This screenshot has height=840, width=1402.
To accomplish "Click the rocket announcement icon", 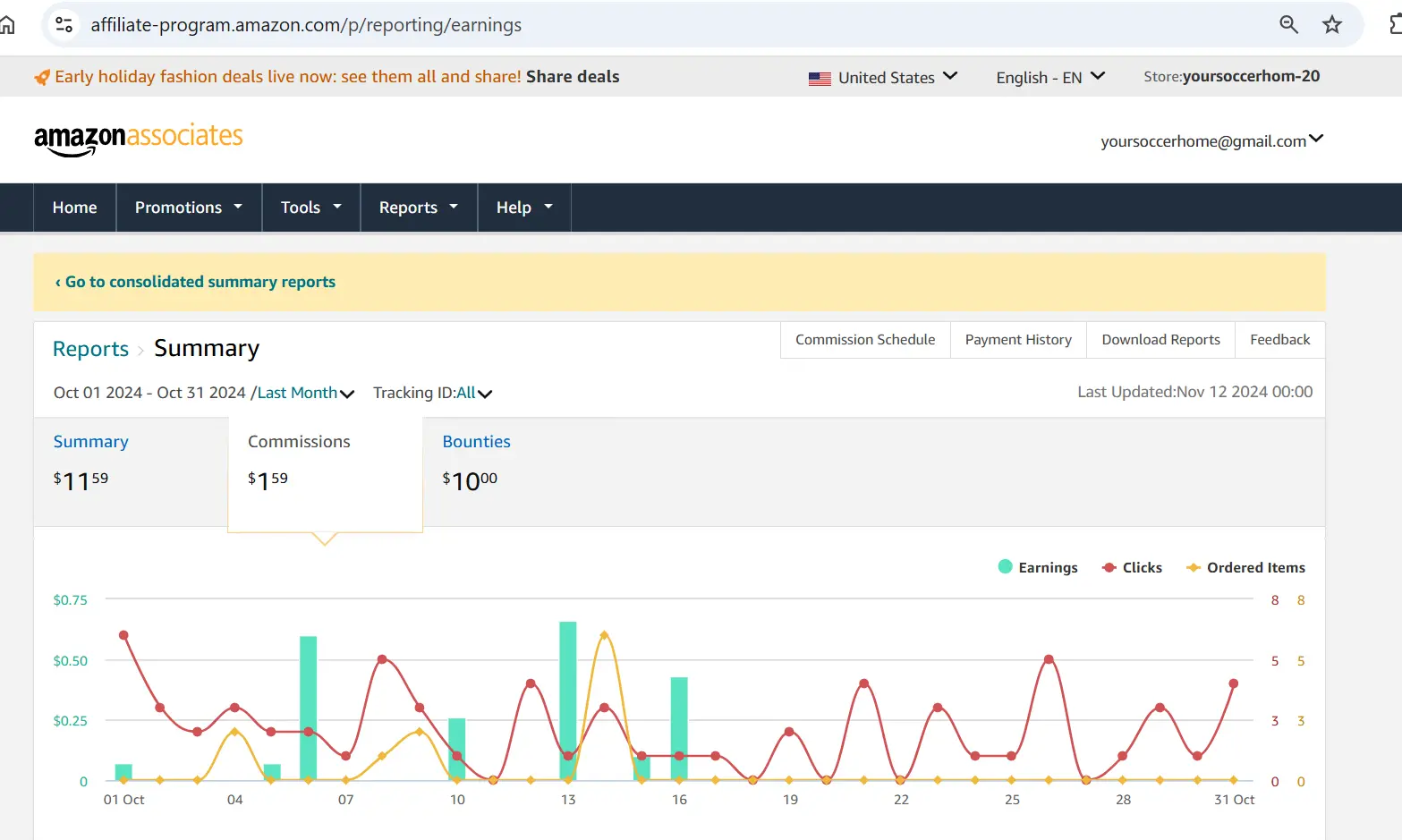I will pyautogui.click(x=42, y=78).
